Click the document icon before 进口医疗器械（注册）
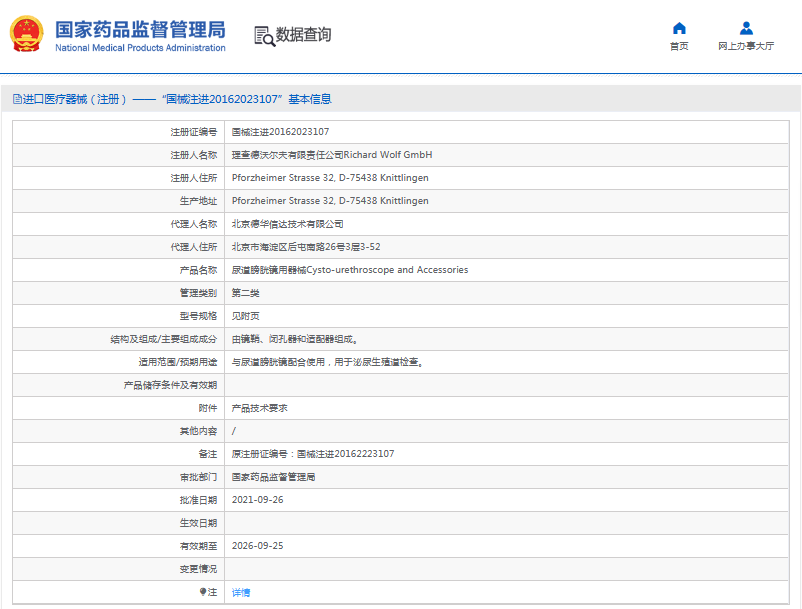 tap(16, 97)
